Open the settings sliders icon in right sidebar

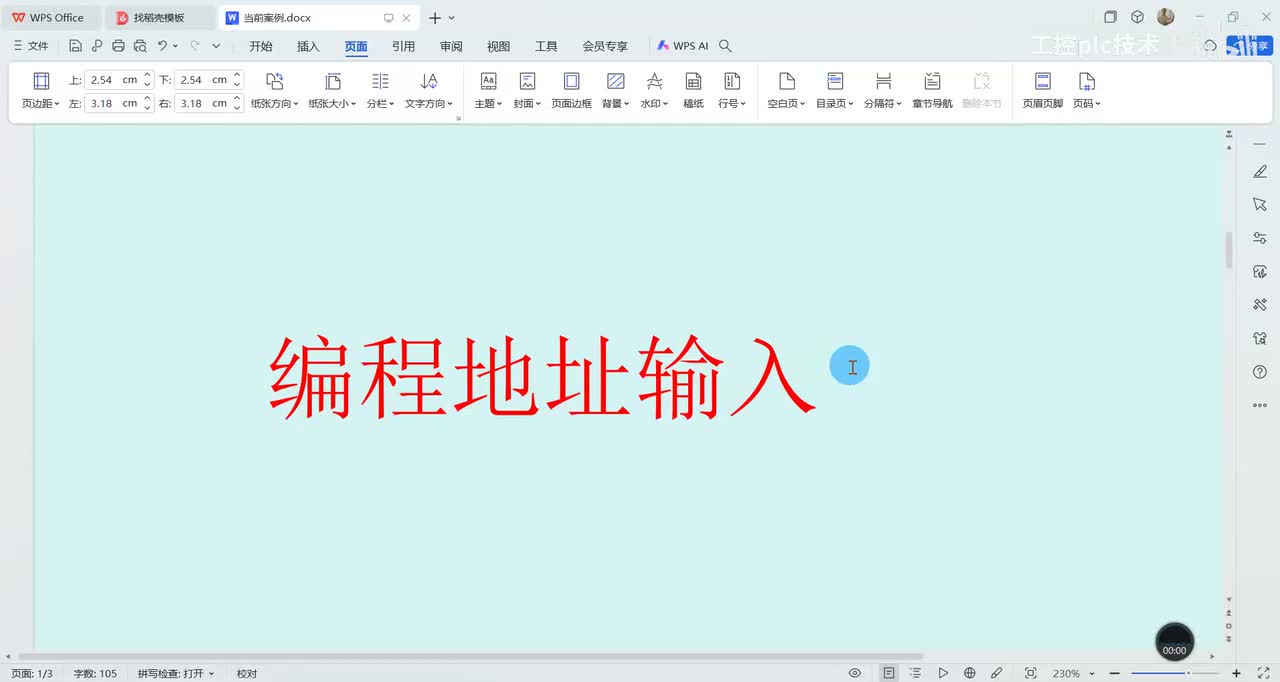pos(1260,238)
